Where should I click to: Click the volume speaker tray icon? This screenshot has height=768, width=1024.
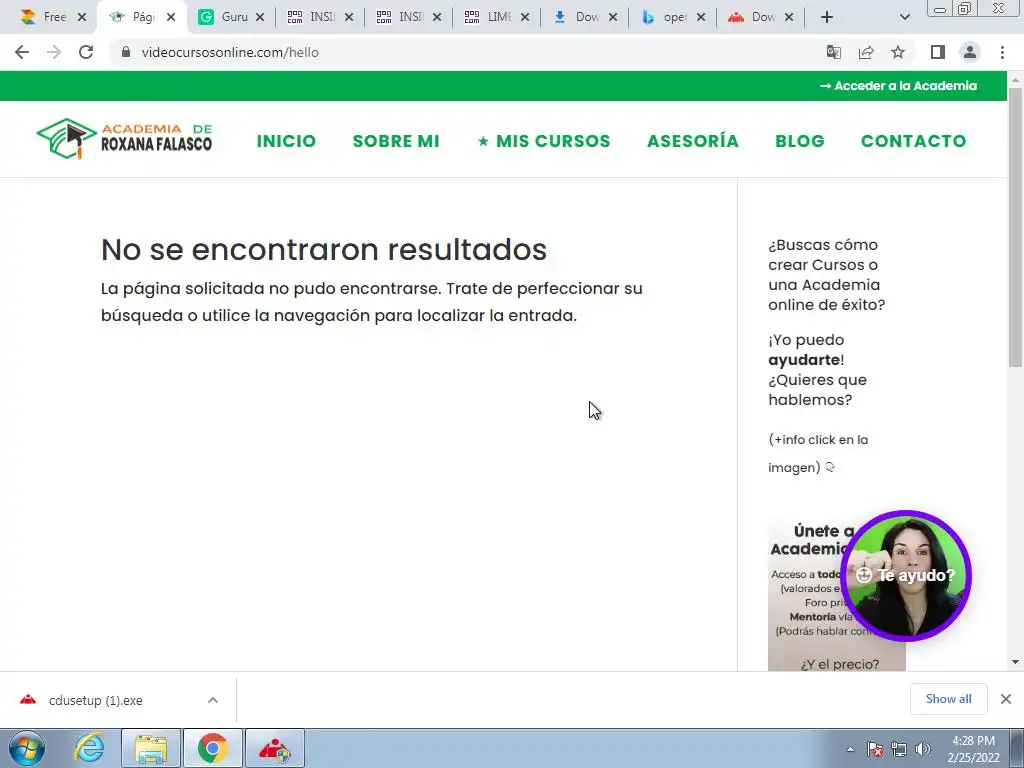922,749
